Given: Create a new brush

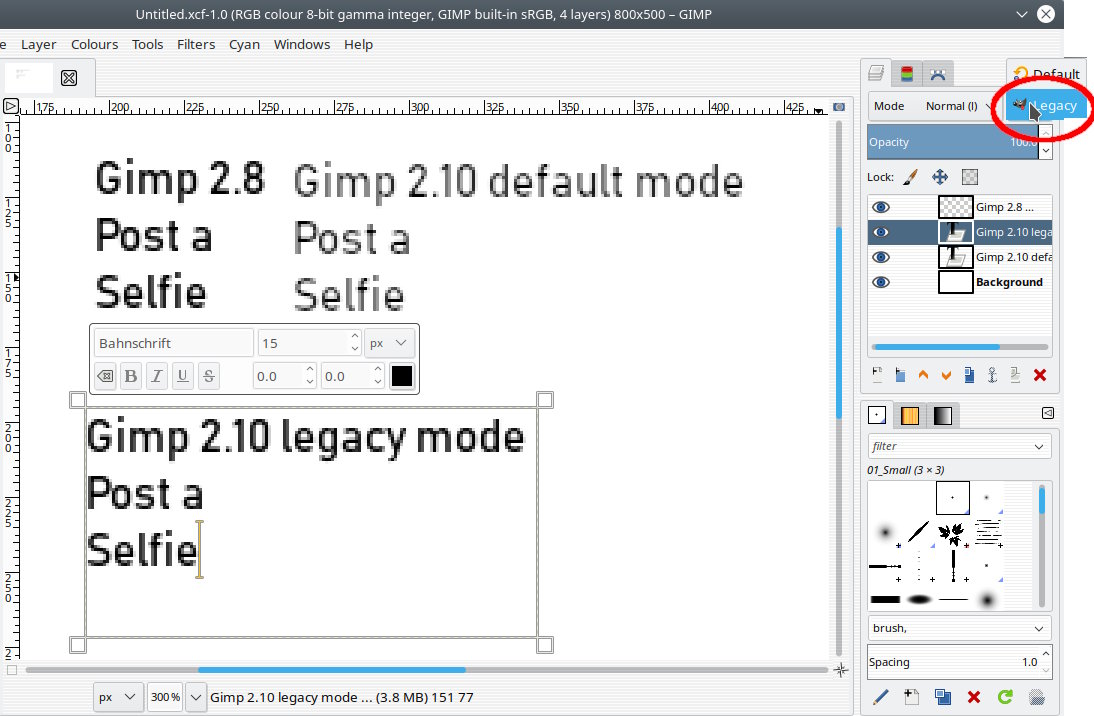Looking at the screenshot, I should click(911, 696).
